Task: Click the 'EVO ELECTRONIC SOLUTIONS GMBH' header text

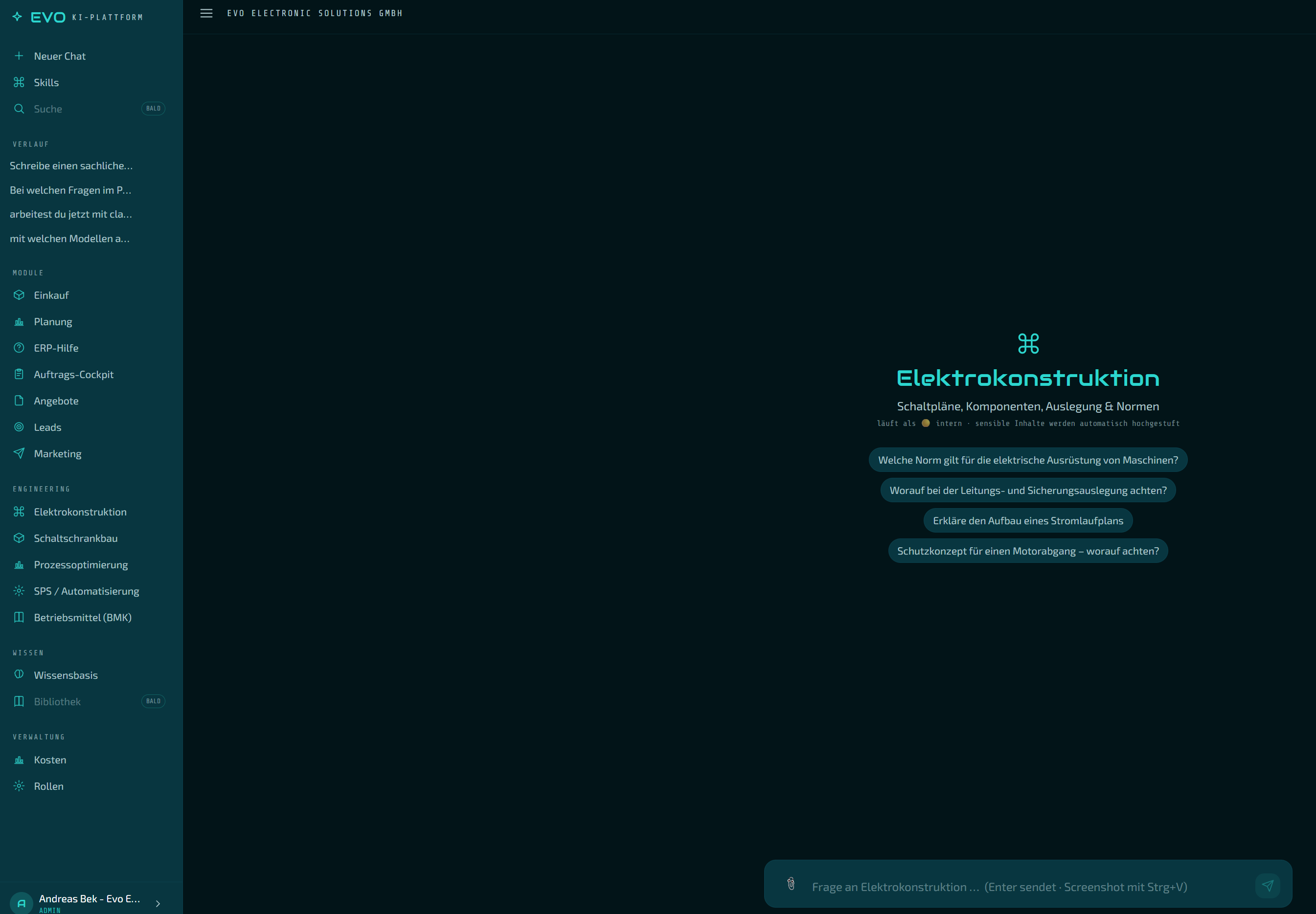Action: (315, 13)
